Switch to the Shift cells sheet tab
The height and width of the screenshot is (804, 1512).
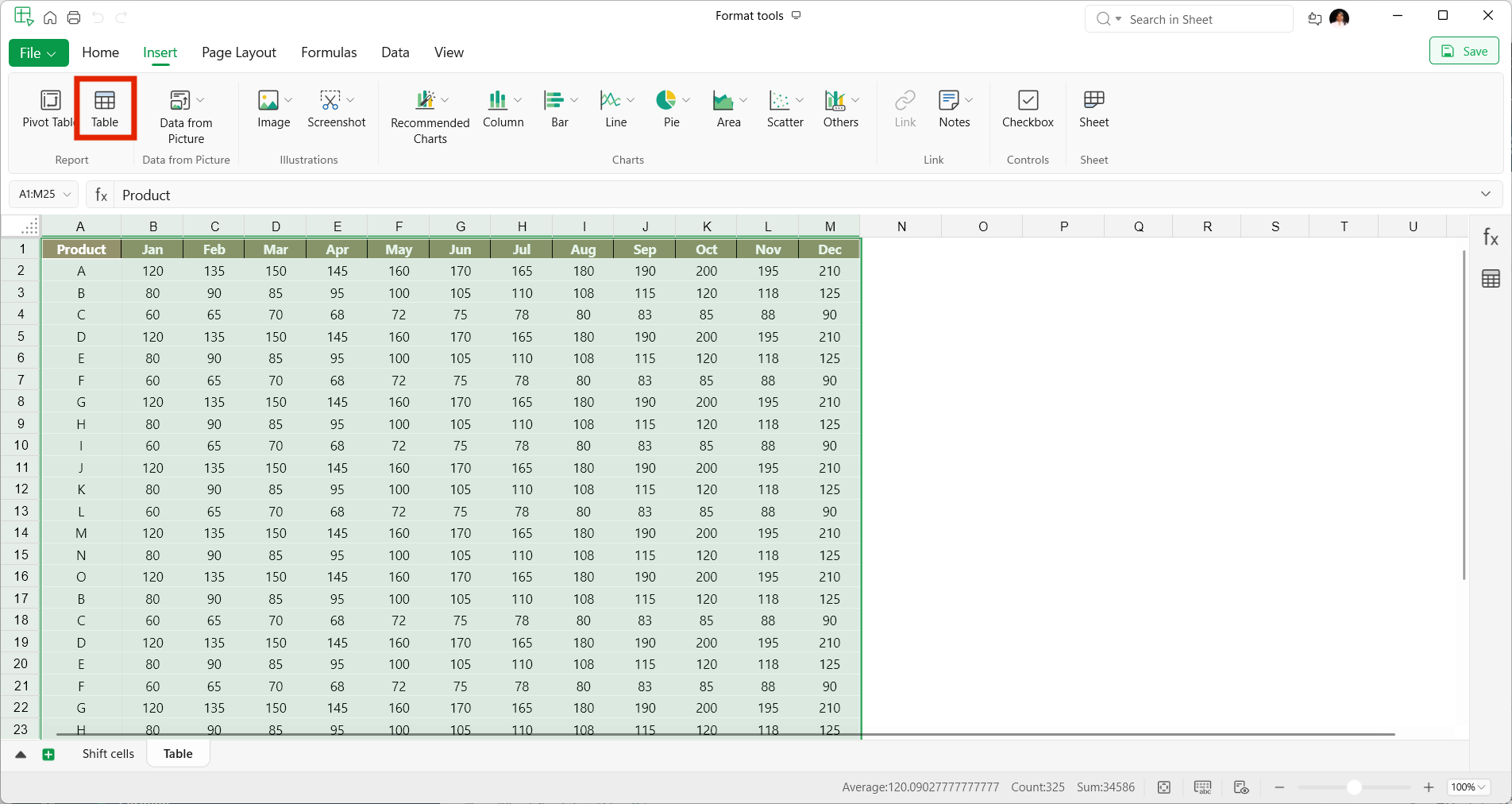click(108, 754)
